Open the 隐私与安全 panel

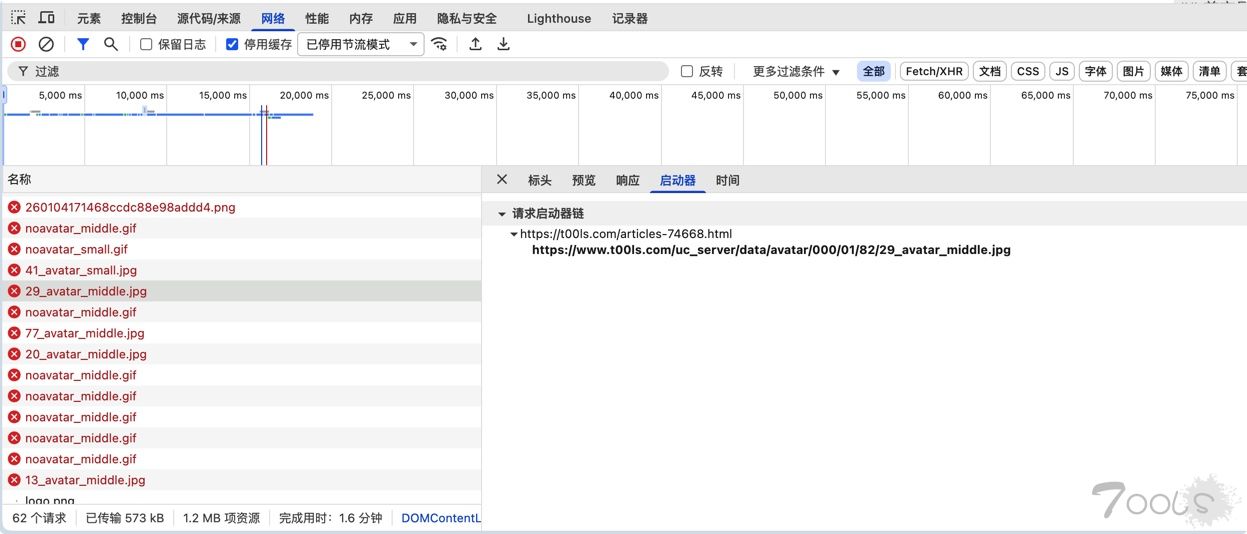coord(467,18)
